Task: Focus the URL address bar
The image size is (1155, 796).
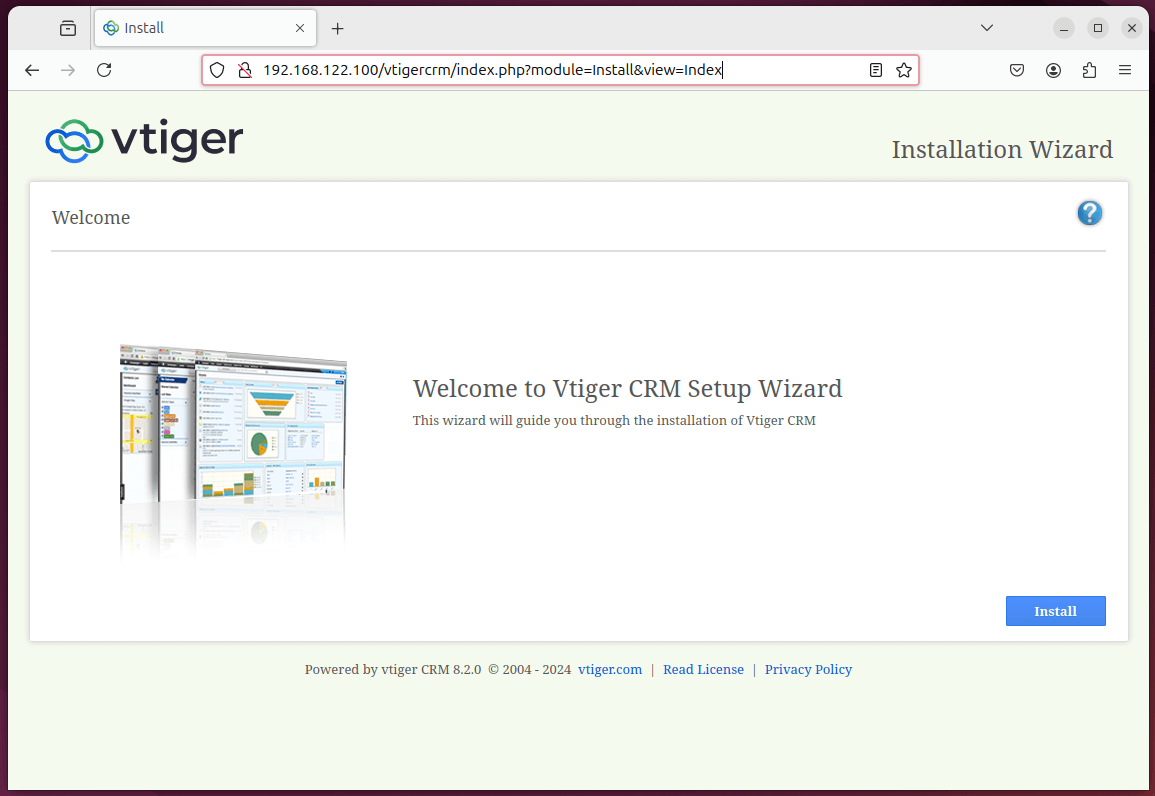Action: click(x=560, y=70)
